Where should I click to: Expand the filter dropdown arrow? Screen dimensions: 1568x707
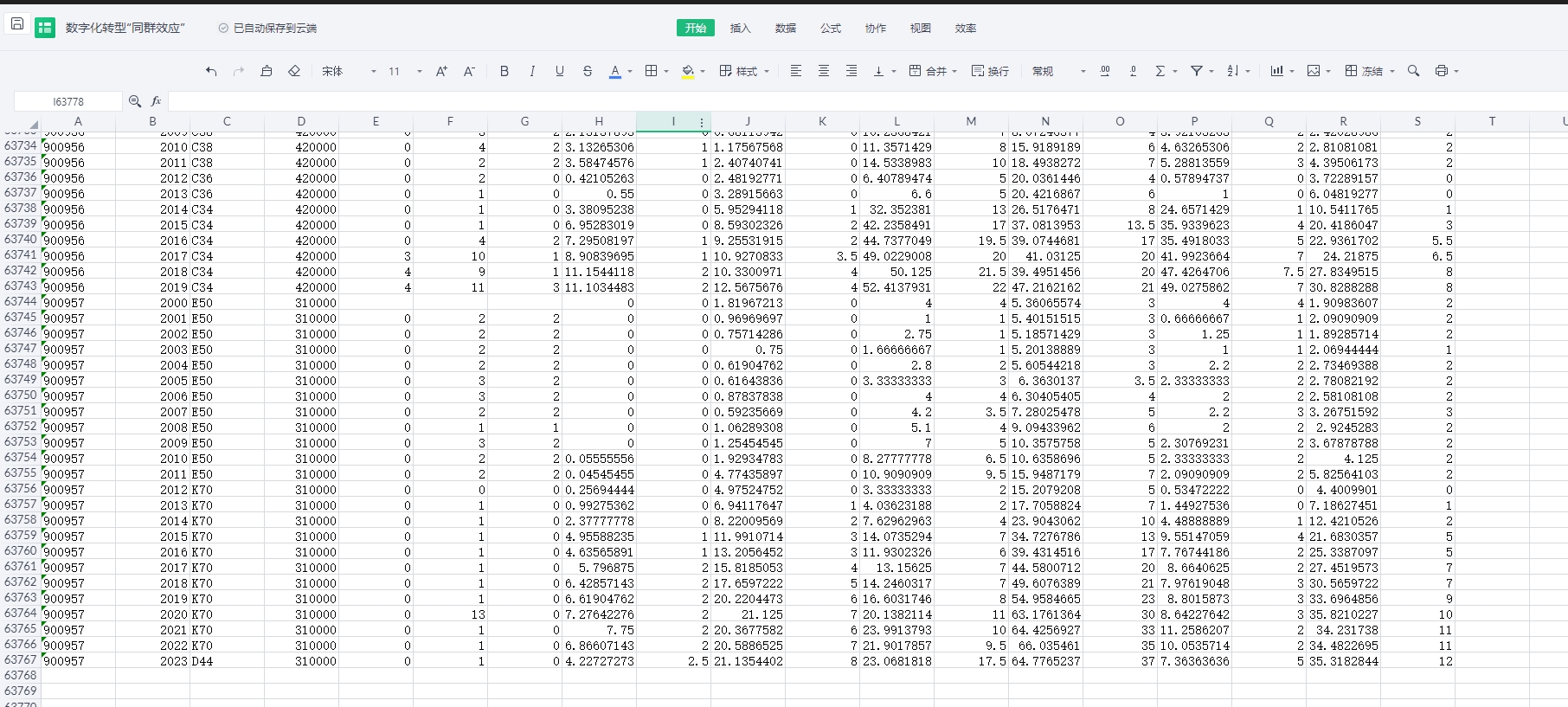(x=1211, y=71)
